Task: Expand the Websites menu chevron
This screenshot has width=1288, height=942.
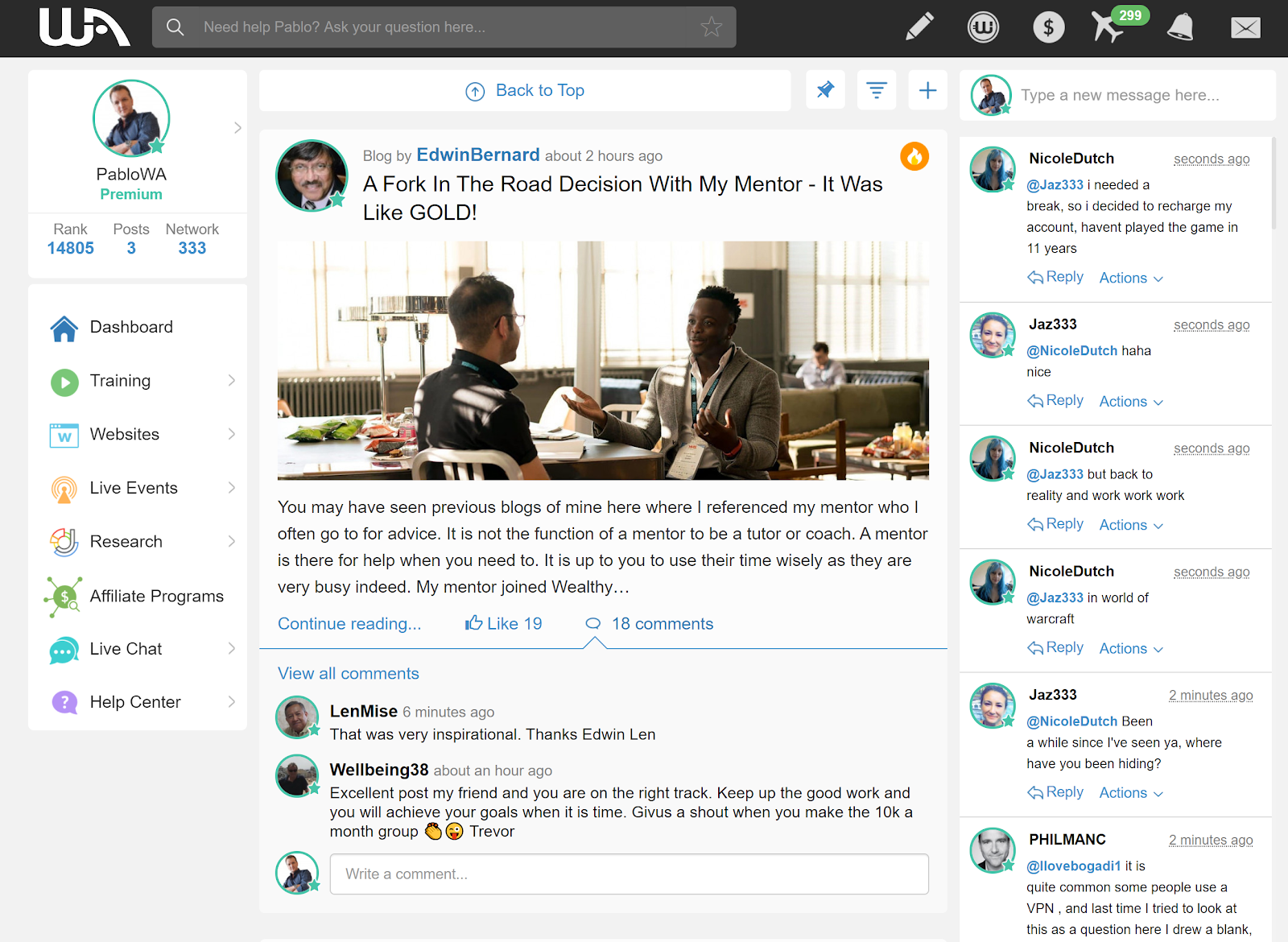Action: (232, 434)
